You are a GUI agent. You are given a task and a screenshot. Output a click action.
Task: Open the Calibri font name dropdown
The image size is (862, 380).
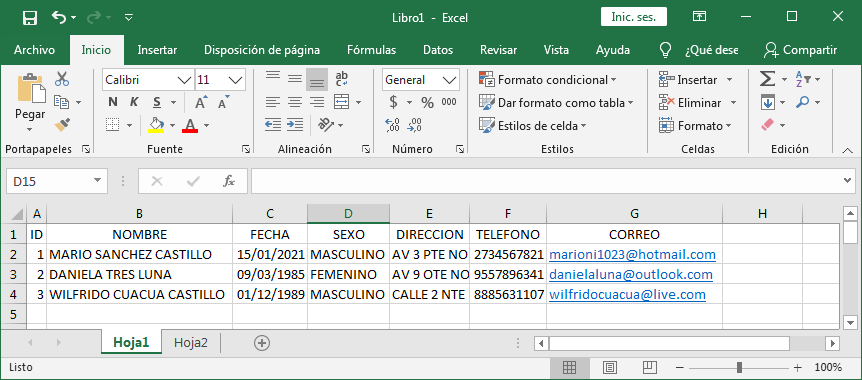[185, 80]
